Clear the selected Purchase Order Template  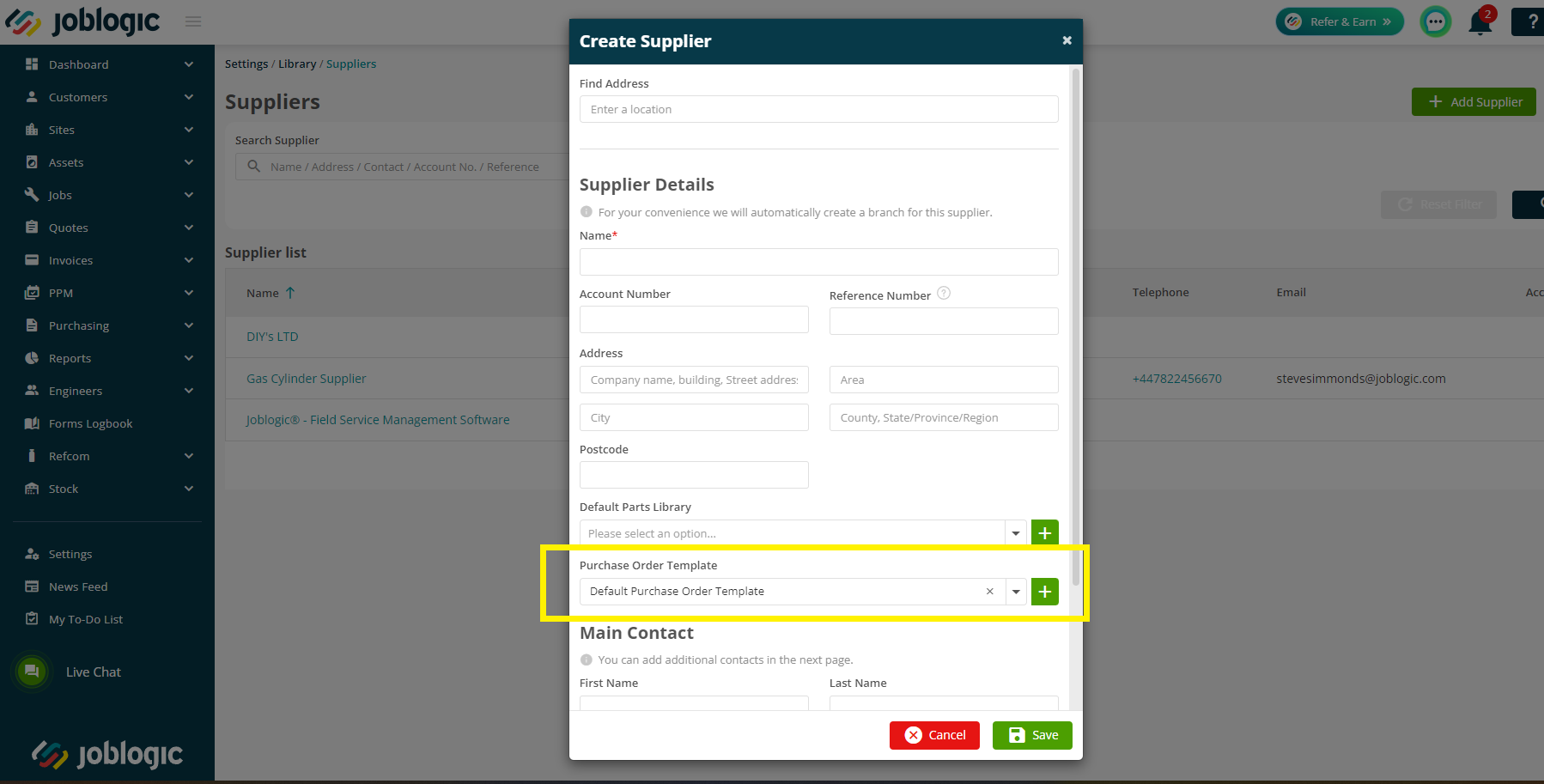[989, 592]
